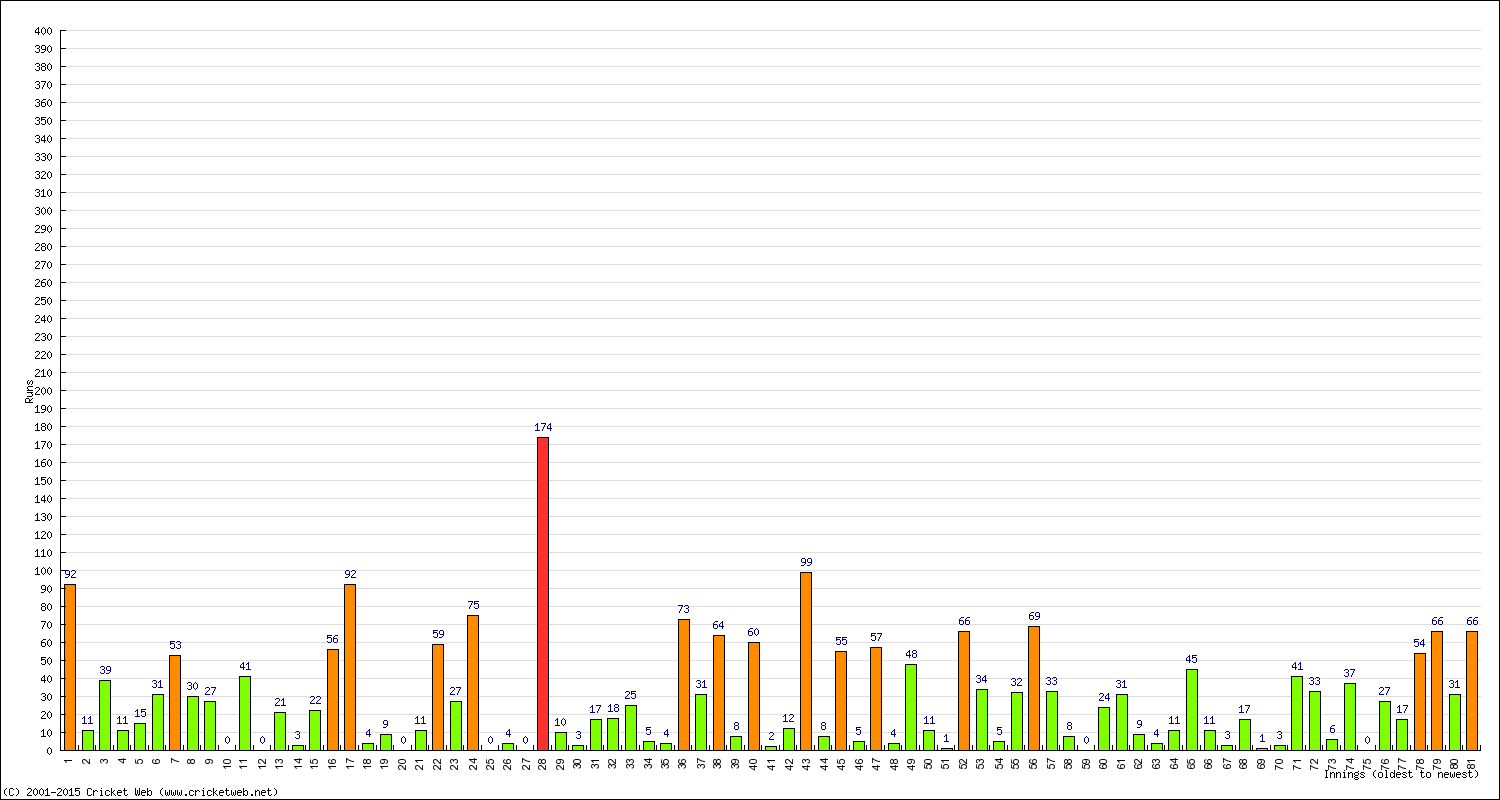This screenshot has height=800, width=1500.
Task: Select the '100' y-axis tick label
Action: pos(43,571)
